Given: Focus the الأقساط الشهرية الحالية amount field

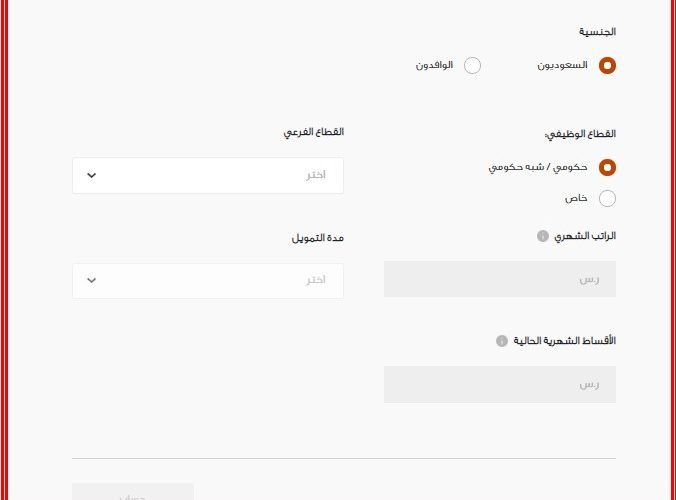Looking at the screenshot, I should pos(500,384).
